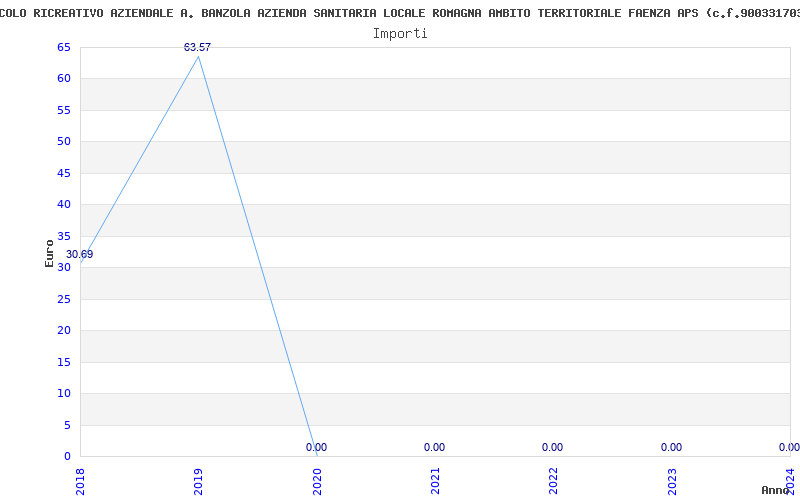The width and height of the screenshot is (800, 500).
Task: Select the 0.00 value label for 2024
Action: (789, 447)
